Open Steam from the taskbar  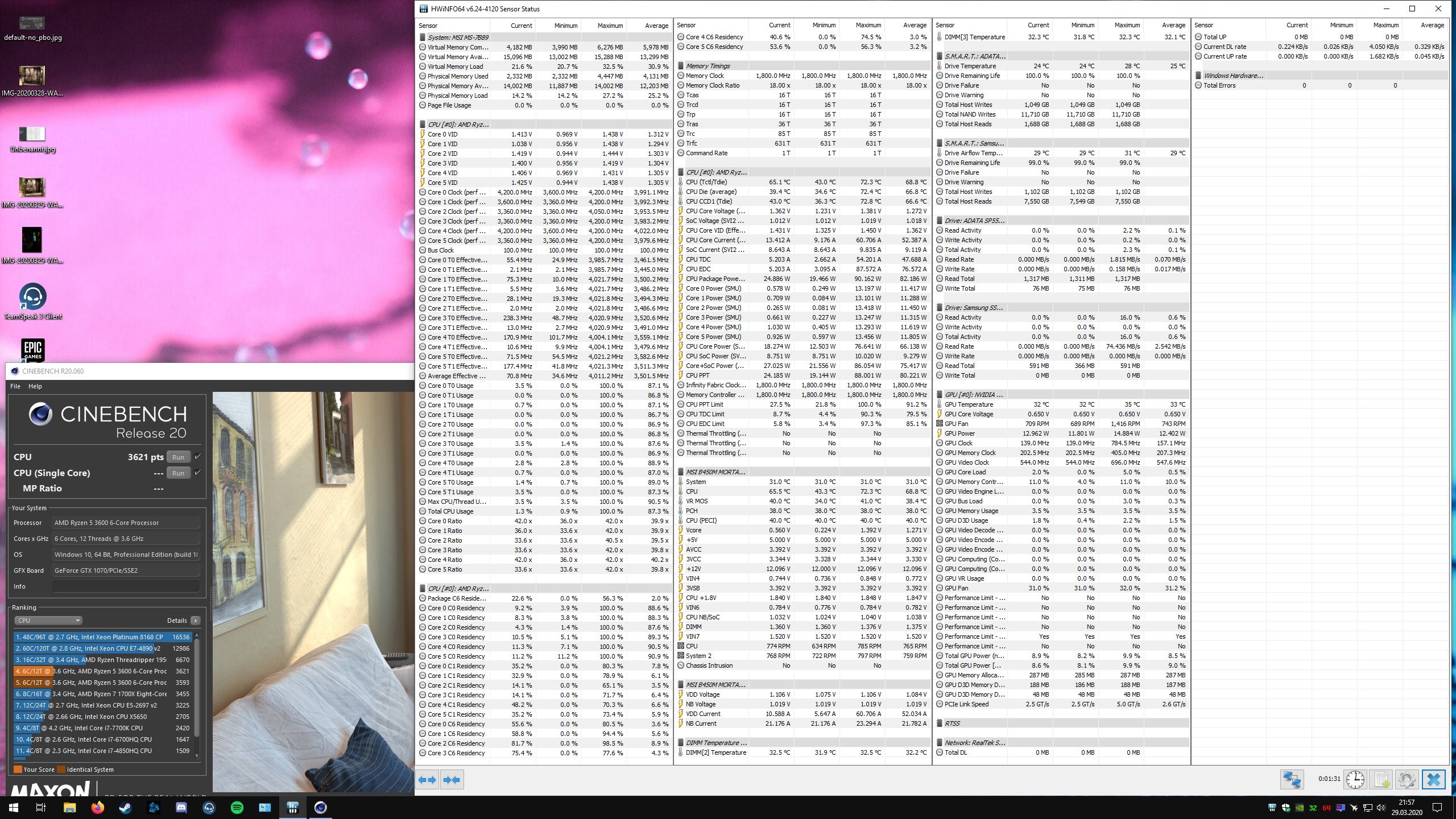125,807
